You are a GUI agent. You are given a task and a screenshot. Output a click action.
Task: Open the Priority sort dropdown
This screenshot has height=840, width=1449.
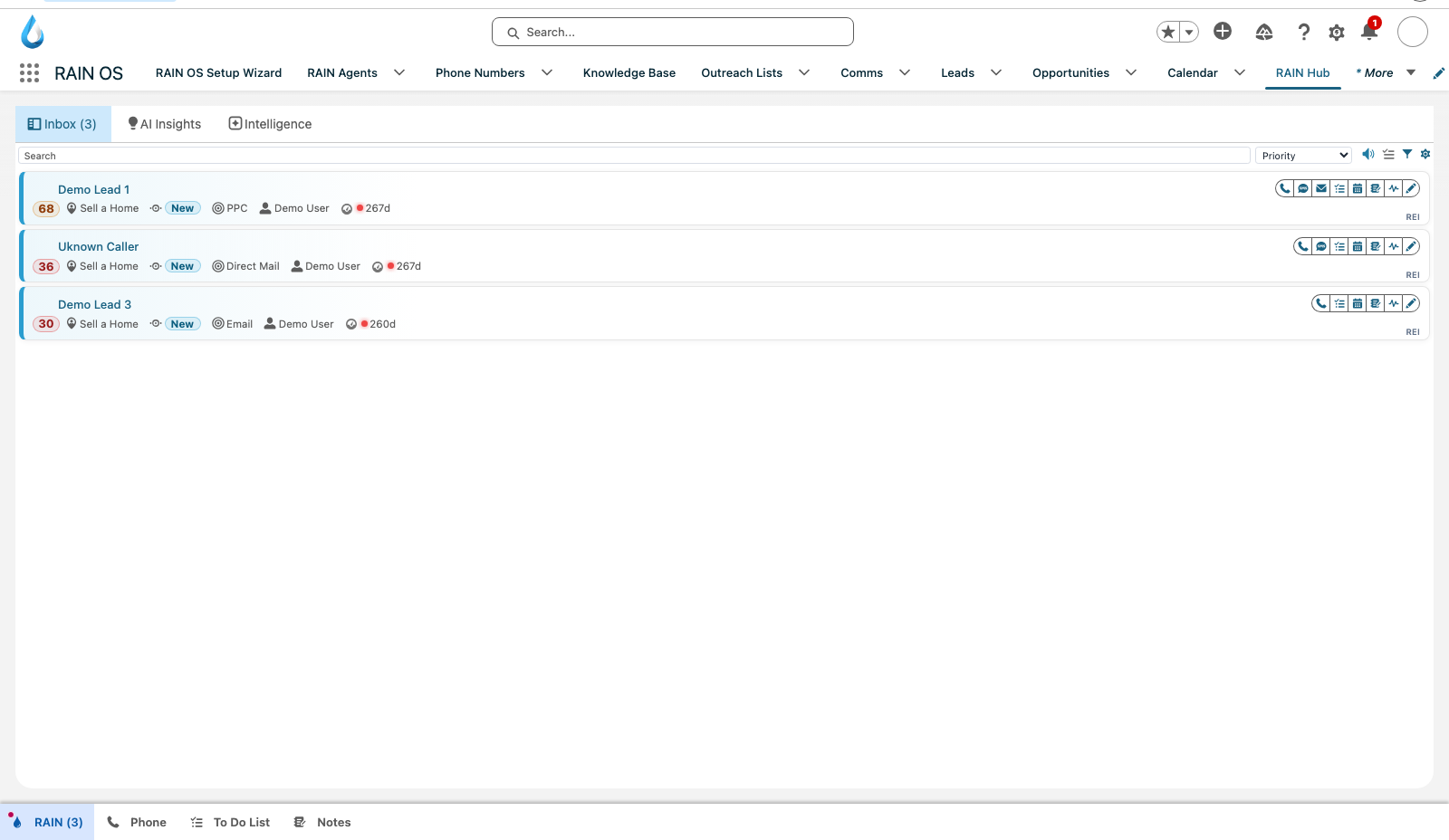pyautogui.click(x=1303, y=156)
